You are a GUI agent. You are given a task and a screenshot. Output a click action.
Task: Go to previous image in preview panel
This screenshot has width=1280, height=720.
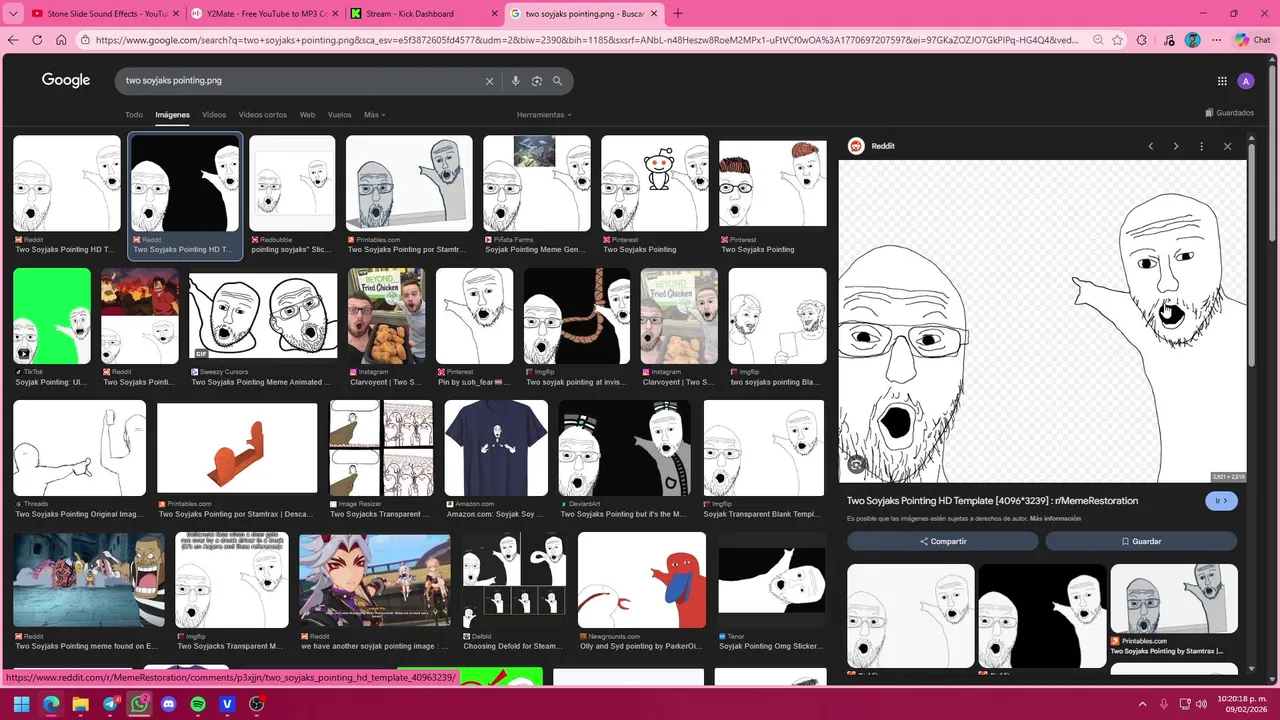coord(1150,146)
